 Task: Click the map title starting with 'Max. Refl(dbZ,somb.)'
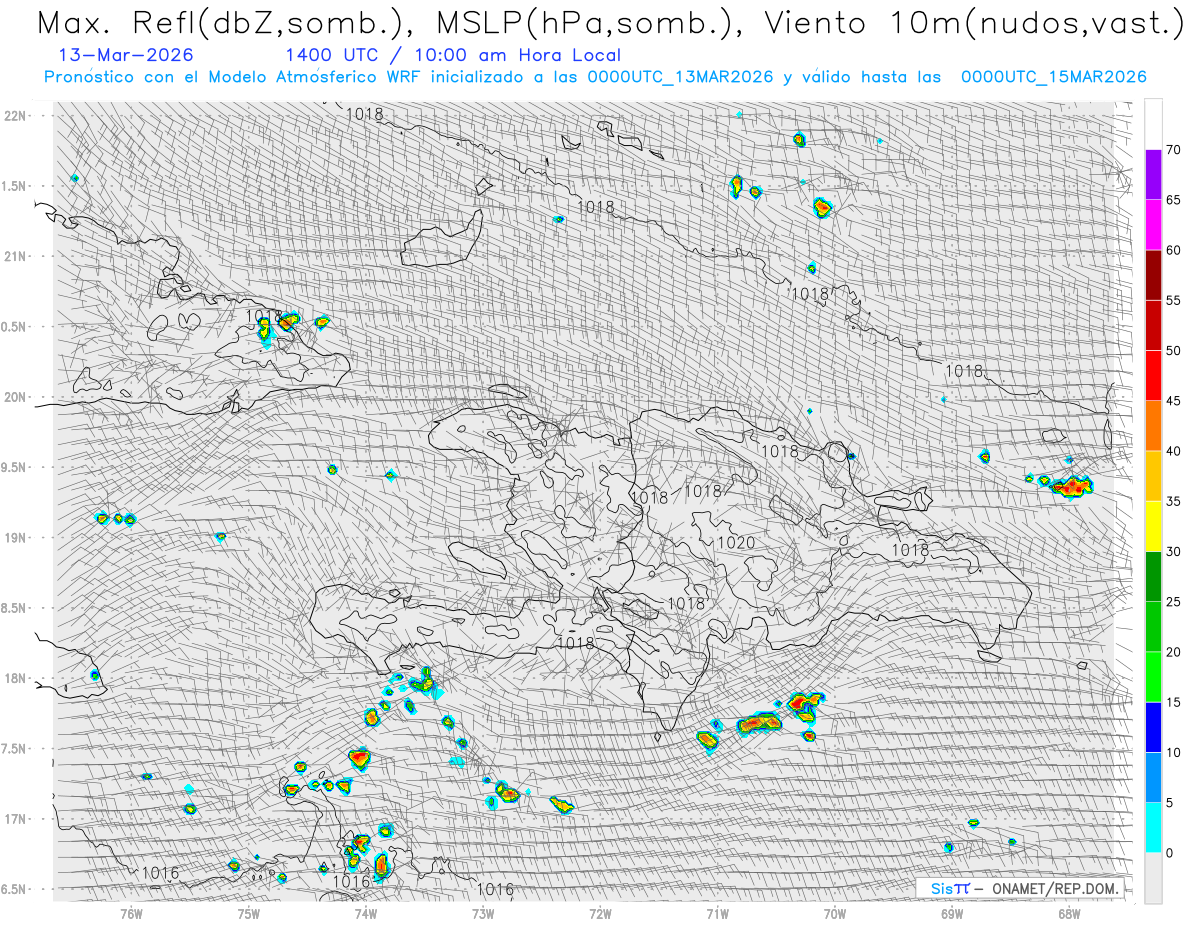(x=610, y=23)
